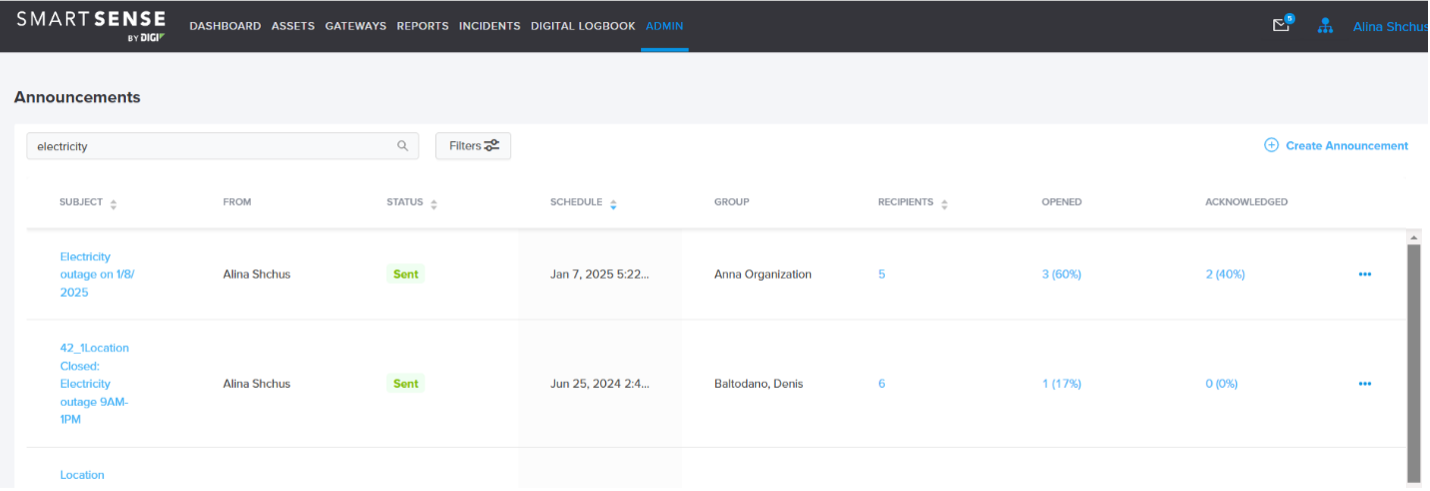The image size is (1430, 491).
Task: Click the Opened column header
Action: (x=1061, y=202)
